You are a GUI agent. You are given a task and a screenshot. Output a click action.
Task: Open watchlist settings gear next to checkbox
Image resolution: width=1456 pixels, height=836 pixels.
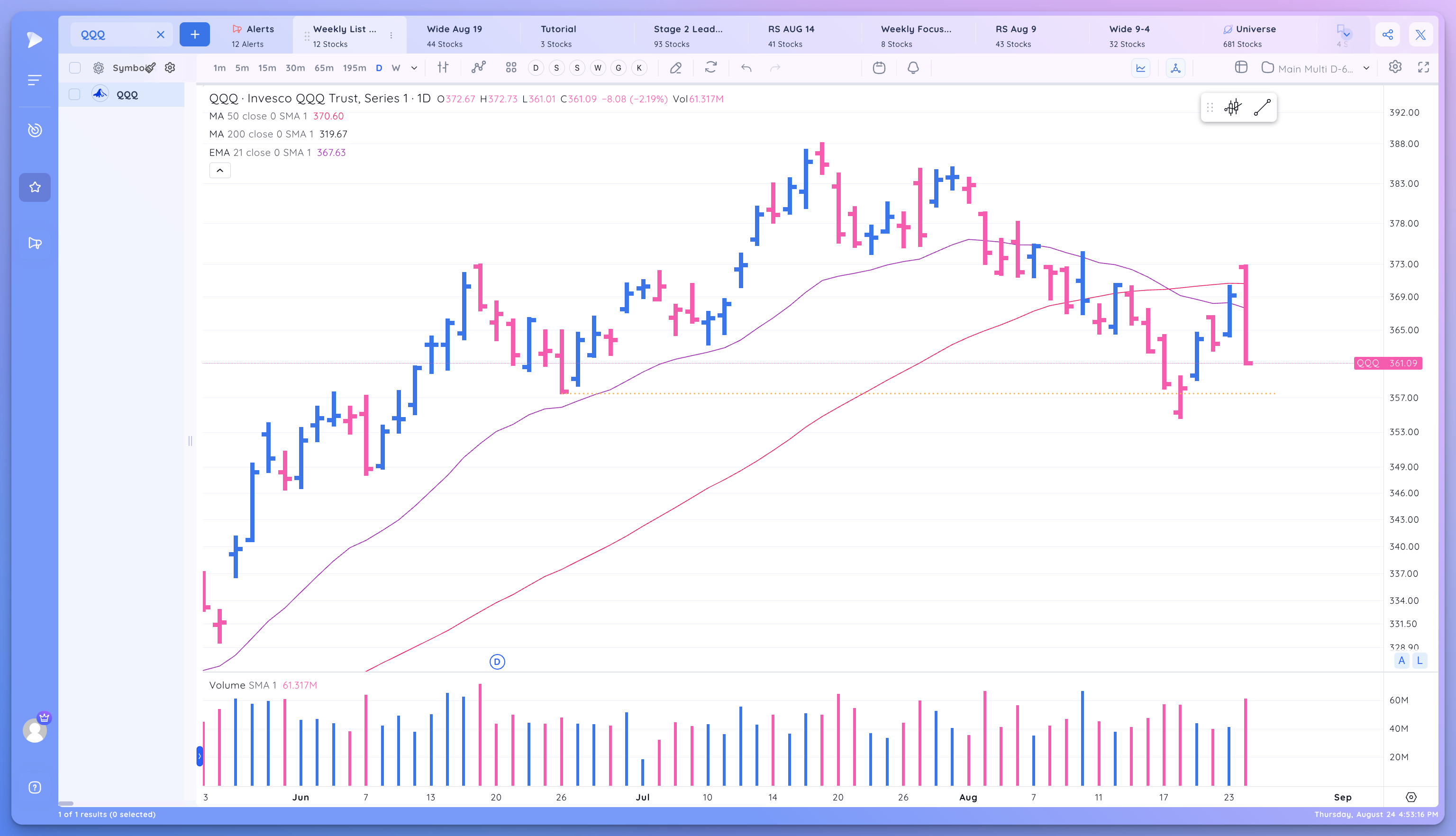(99, 68)
